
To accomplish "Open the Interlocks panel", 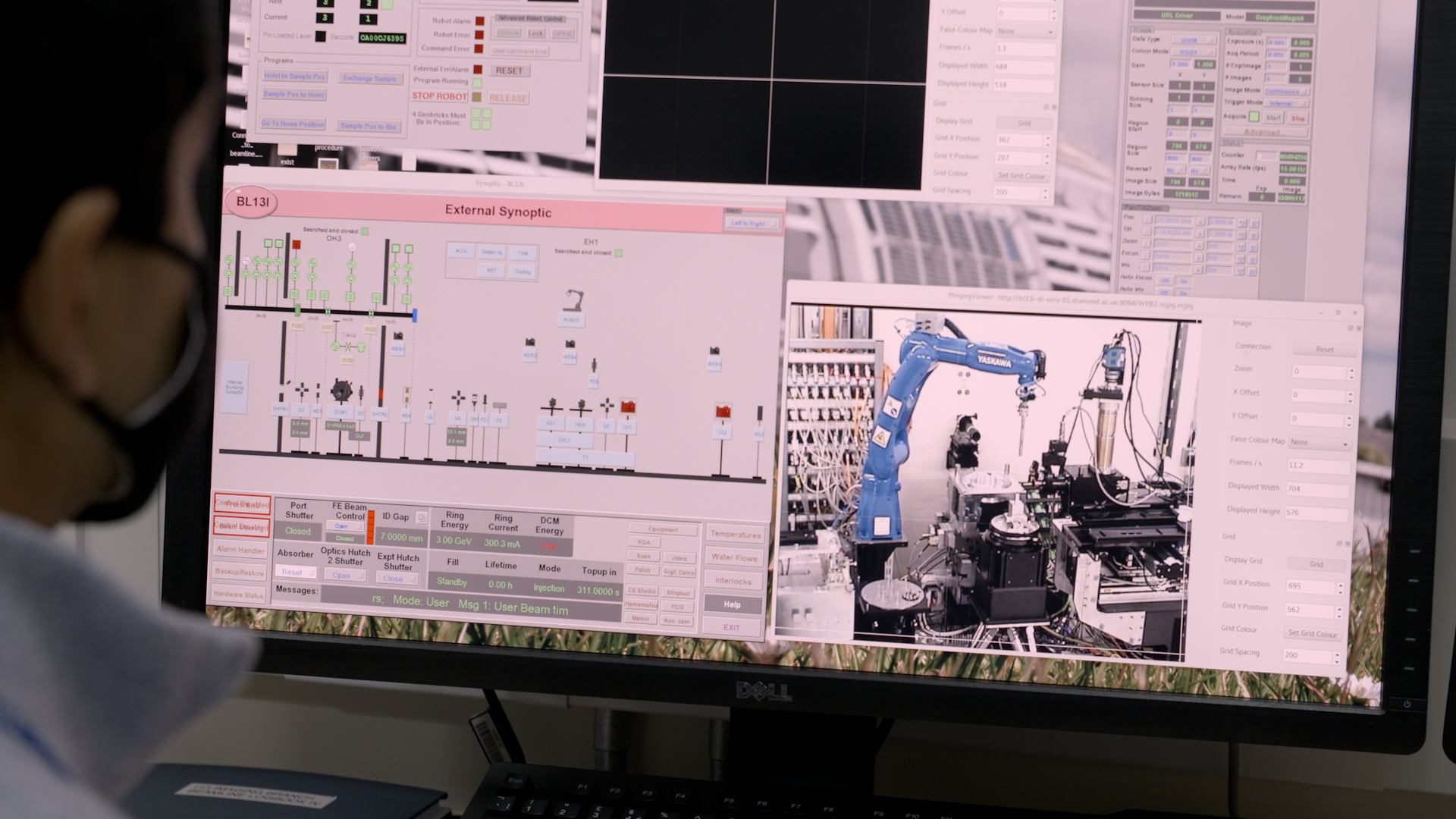I will (x=733, y=581).
